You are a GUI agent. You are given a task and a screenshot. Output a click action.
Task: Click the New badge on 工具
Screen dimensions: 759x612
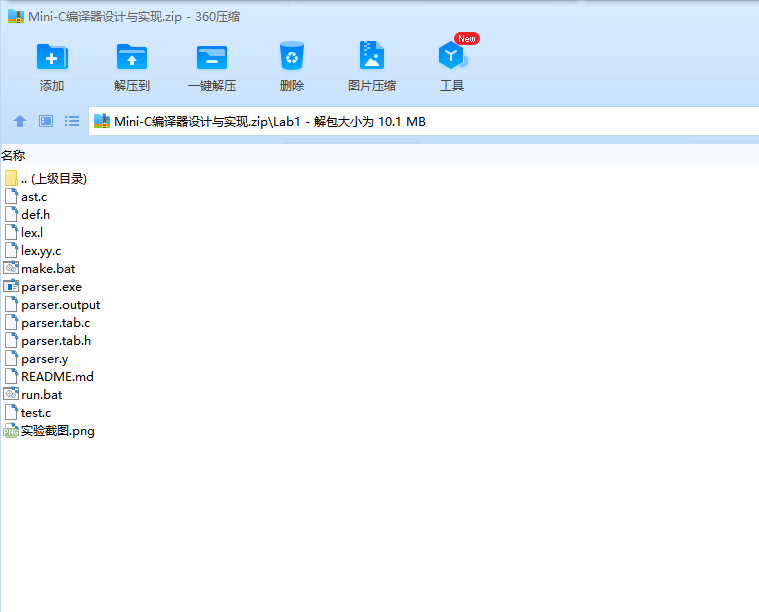point(467,39)
